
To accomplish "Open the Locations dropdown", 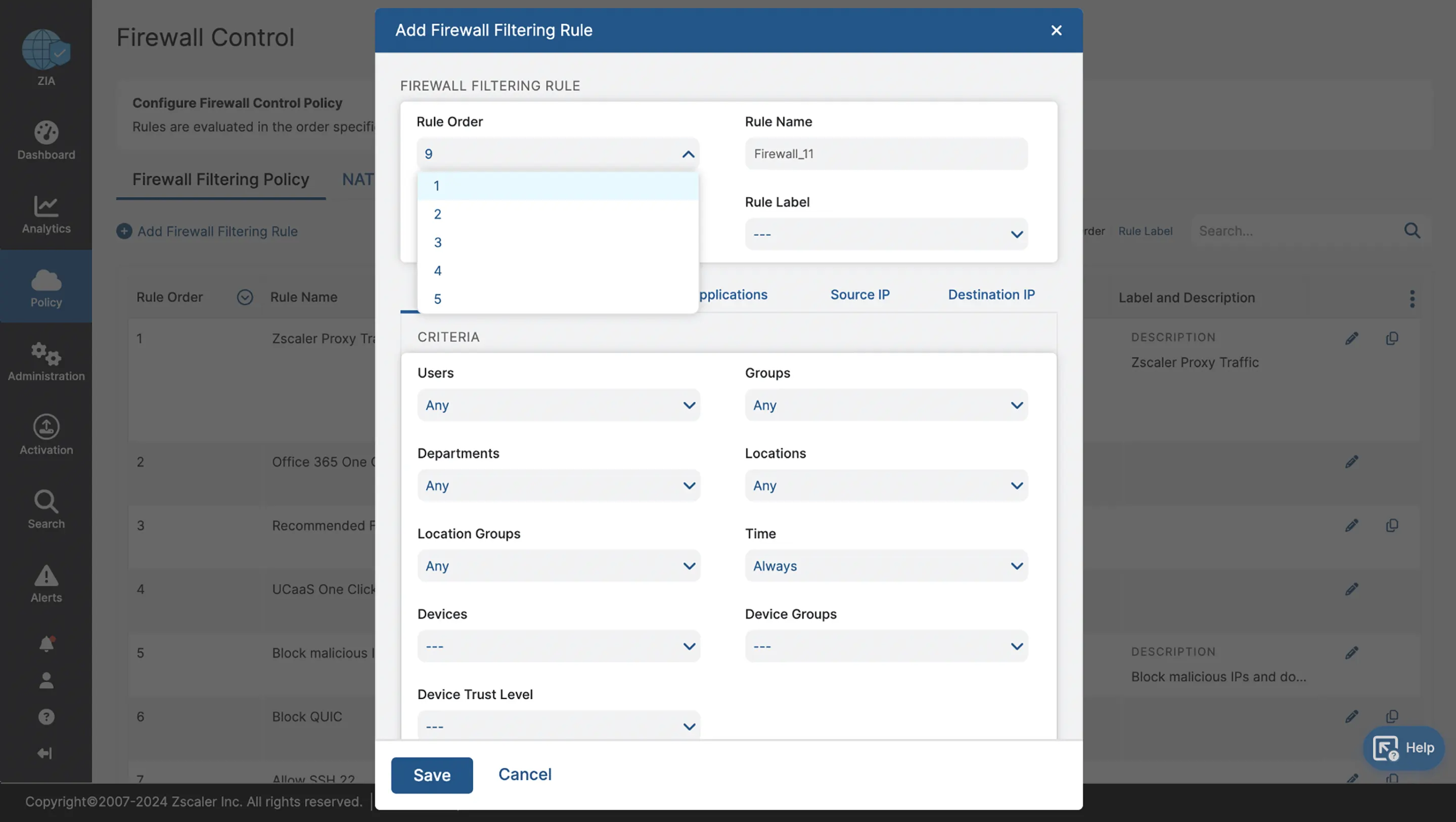I will pyautogui.click(x=886, y=485).
